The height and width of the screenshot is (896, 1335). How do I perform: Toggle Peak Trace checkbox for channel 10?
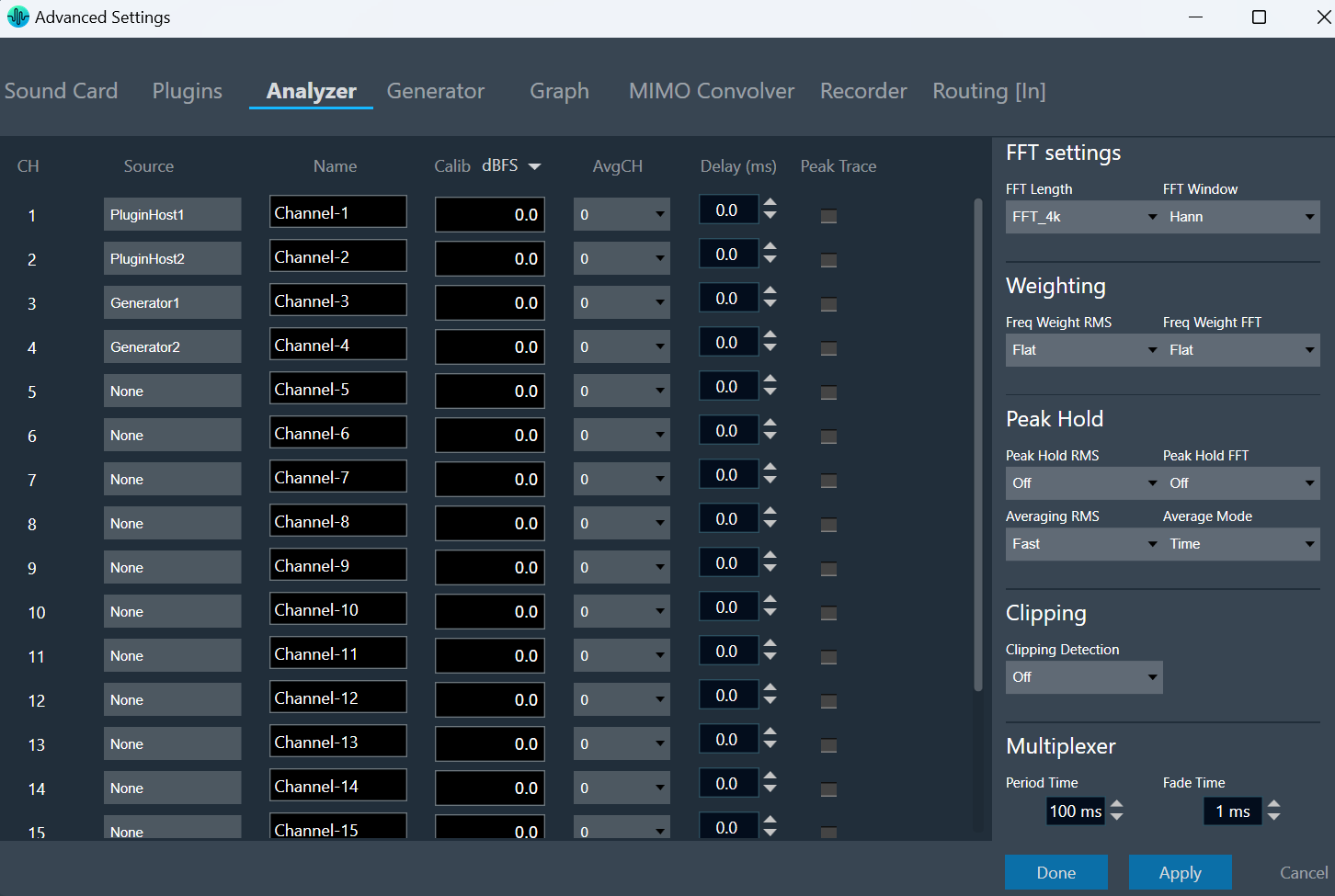[828, 614]
